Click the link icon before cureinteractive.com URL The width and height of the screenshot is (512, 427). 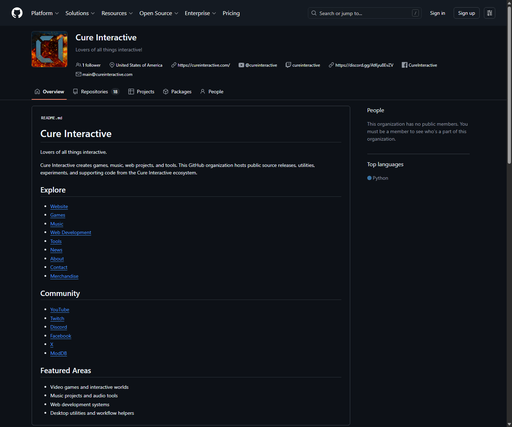(174, 65)
